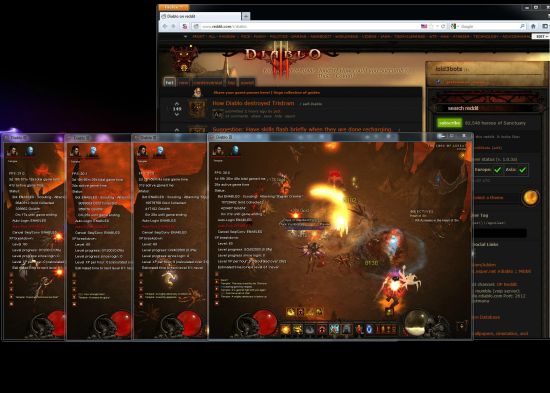Go to the browser Home page icon
The width and height of the screenshot is (550, 393).
click(x=534, y=26)
